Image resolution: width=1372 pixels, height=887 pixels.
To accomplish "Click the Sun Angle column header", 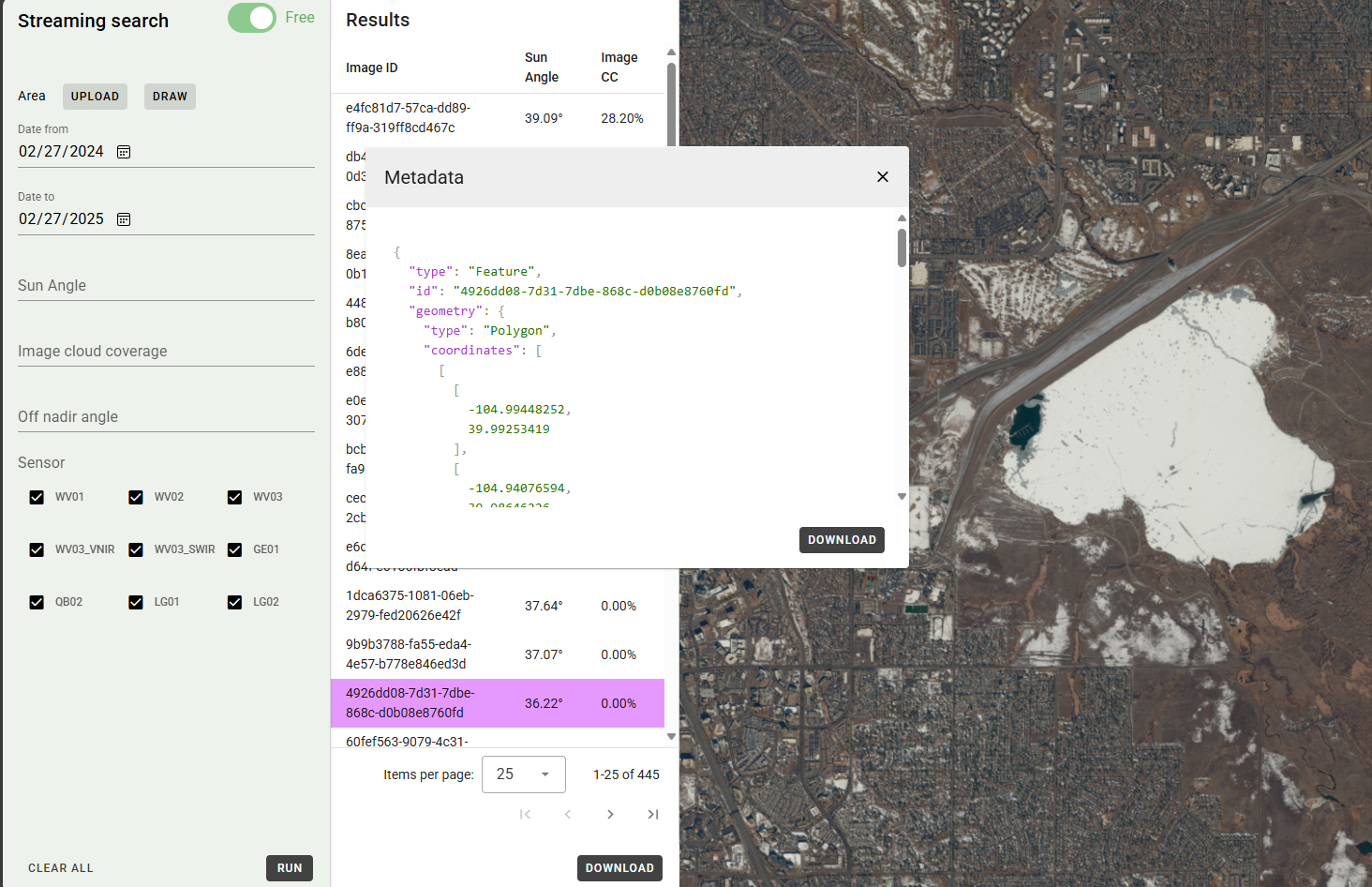I will [542, 68].
